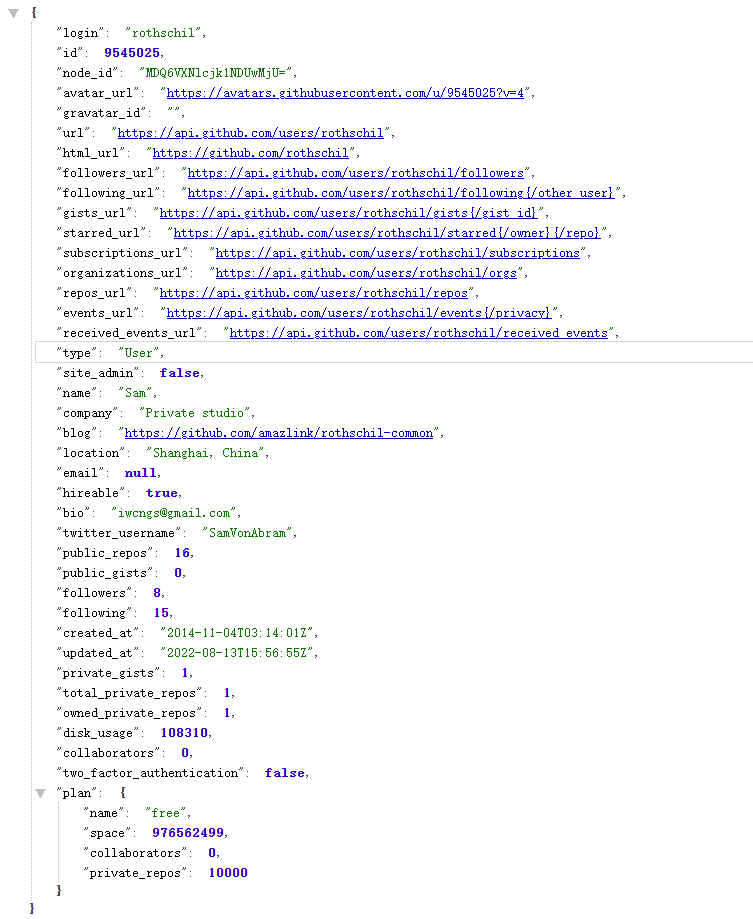Click the two_factor_authentication value false
753x919 pixels.
point(285,772)
